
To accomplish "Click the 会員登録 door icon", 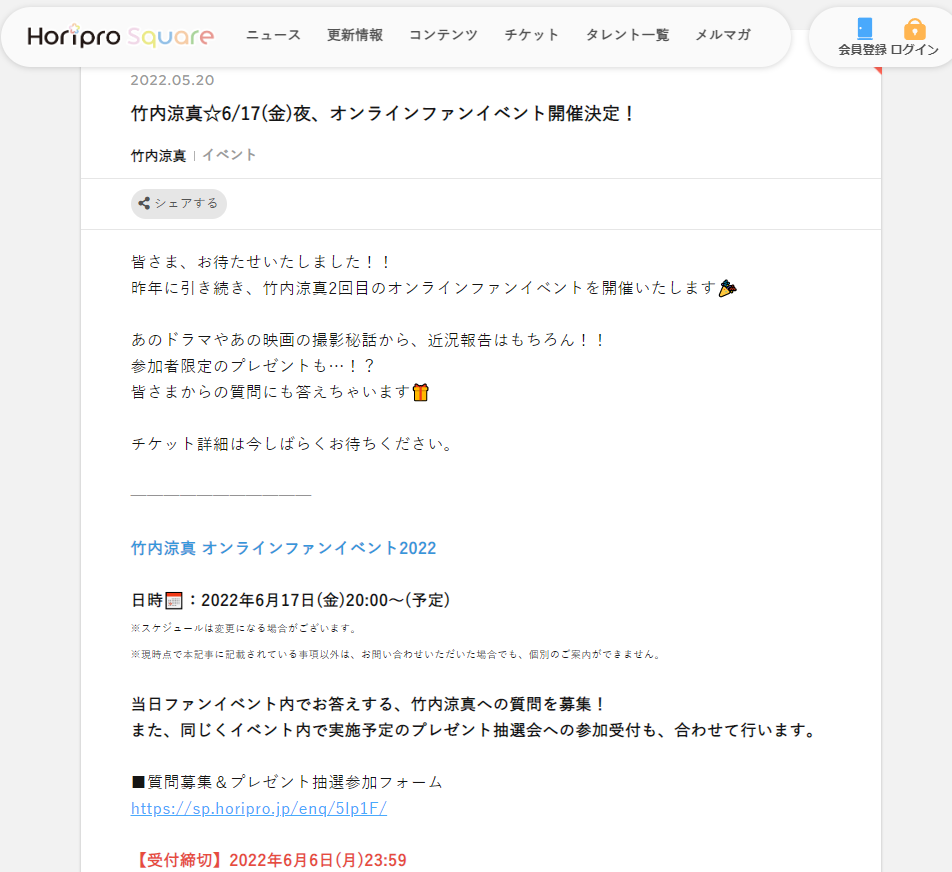I will click(865, 29).
